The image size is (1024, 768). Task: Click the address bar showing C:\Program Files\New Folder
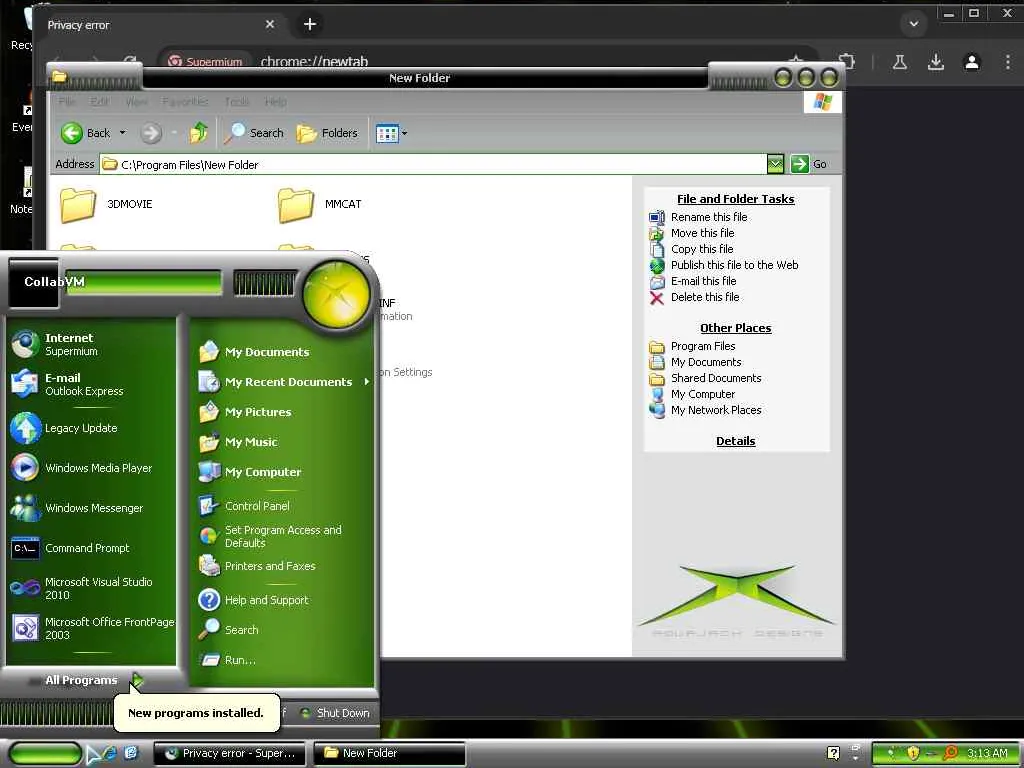click(433, 165)
